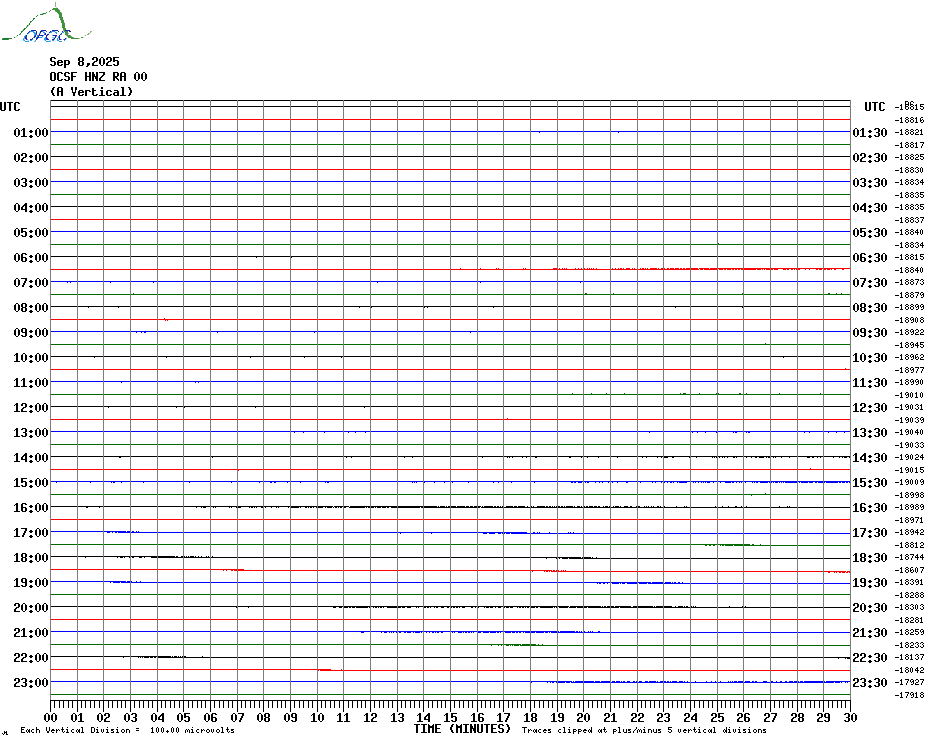This screenshot has width=930, height=744.
Task: Click the '12:30' label on the right
Action: pyautogui.click(x=870, y=408)
